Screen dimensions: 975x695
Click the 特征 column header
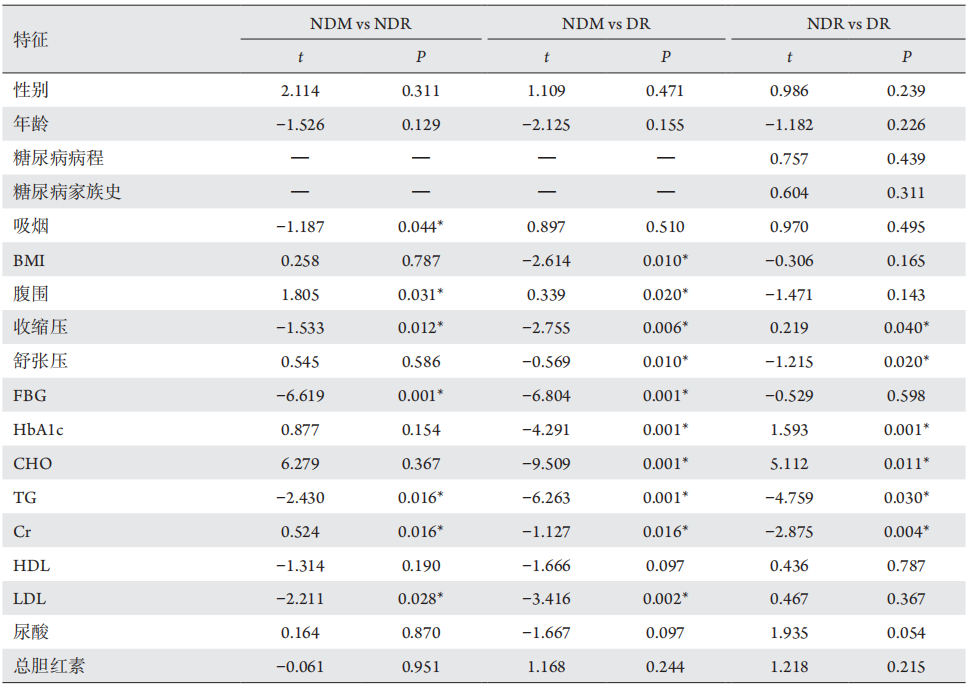(x=31, y=40)
